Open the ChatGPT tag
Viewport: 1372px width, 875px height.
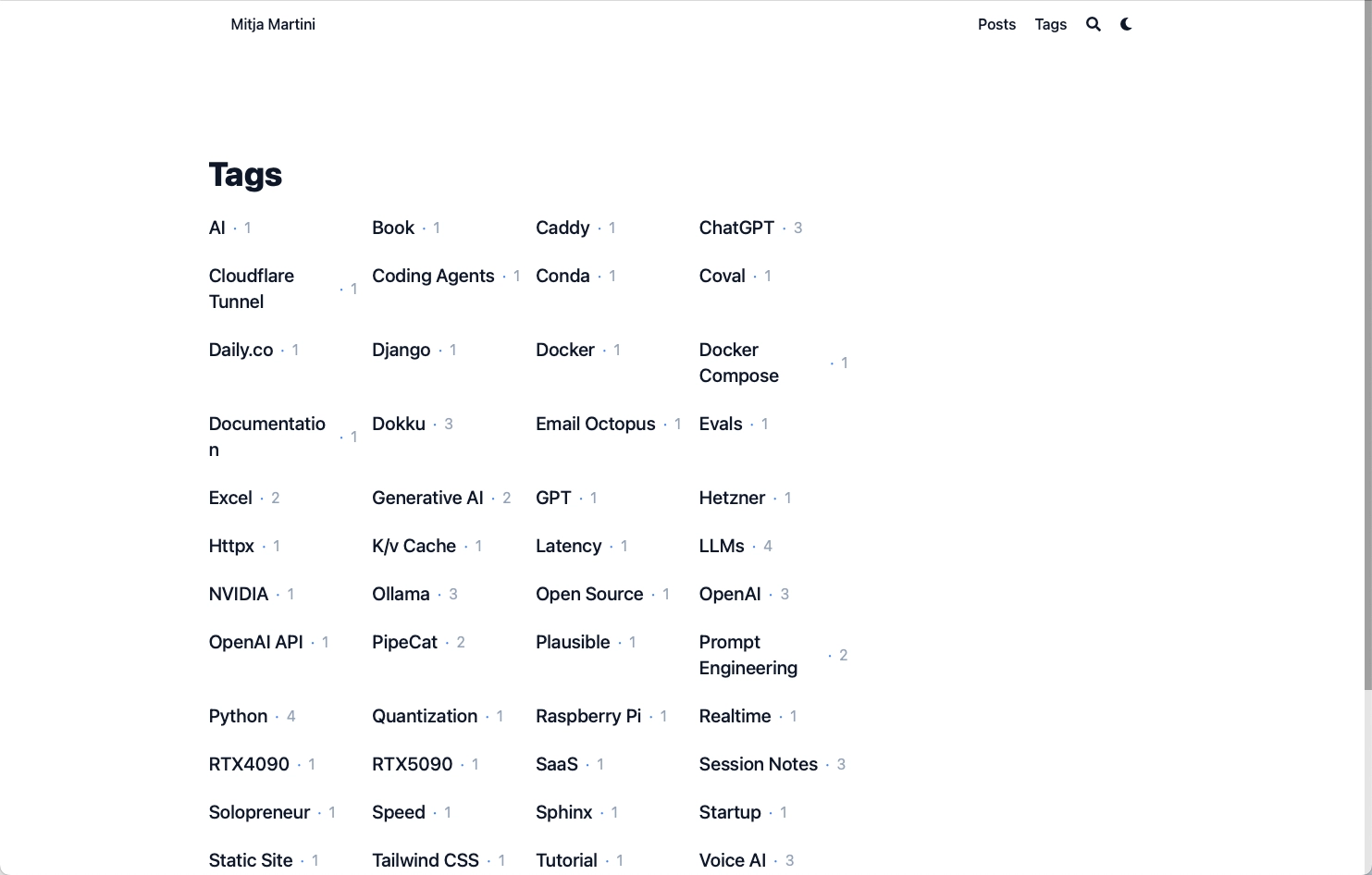click(x=736, y=228)
